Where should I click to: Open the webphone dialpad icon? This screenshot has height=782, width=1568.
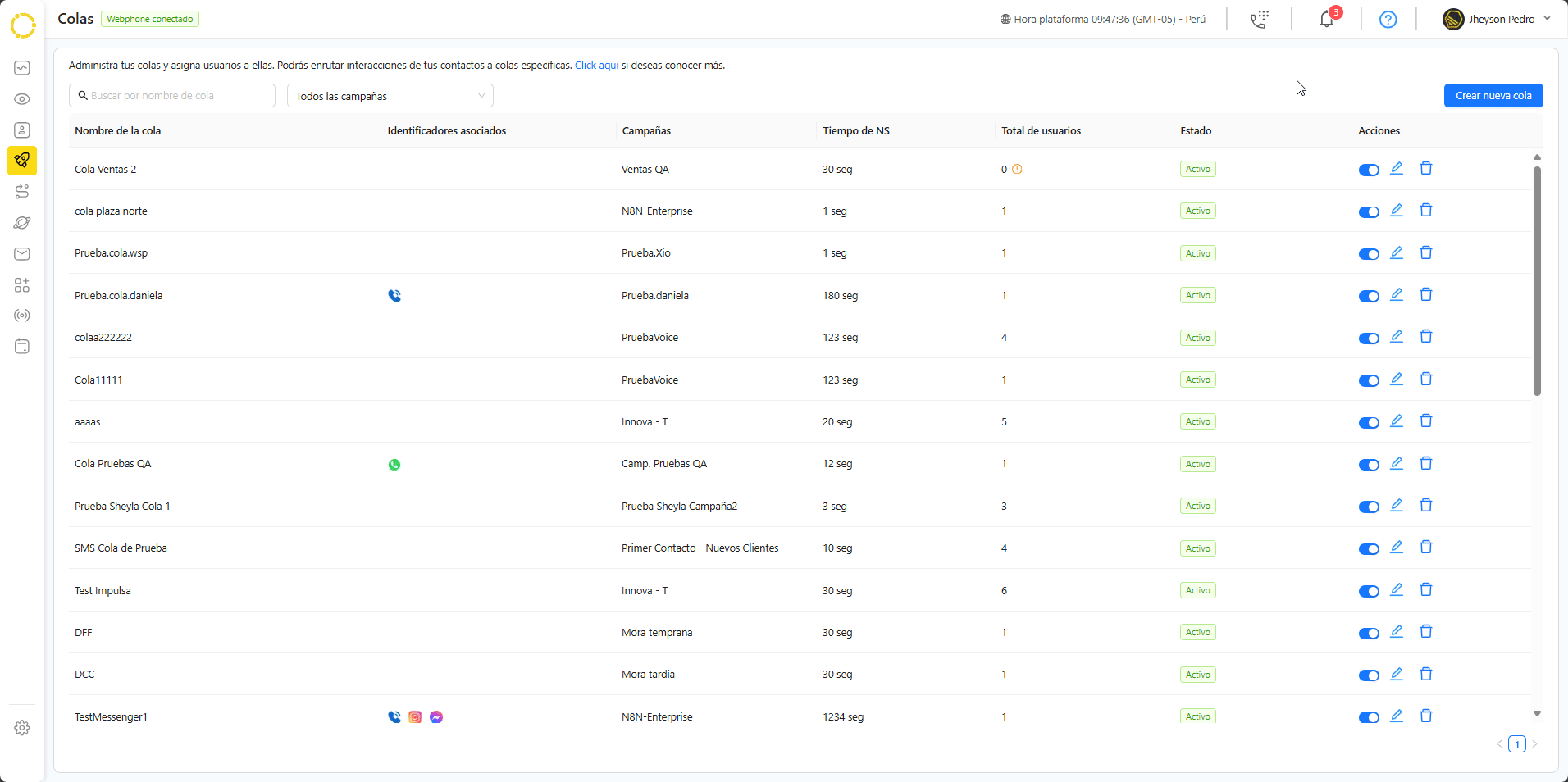click(x=1259, y=20)
